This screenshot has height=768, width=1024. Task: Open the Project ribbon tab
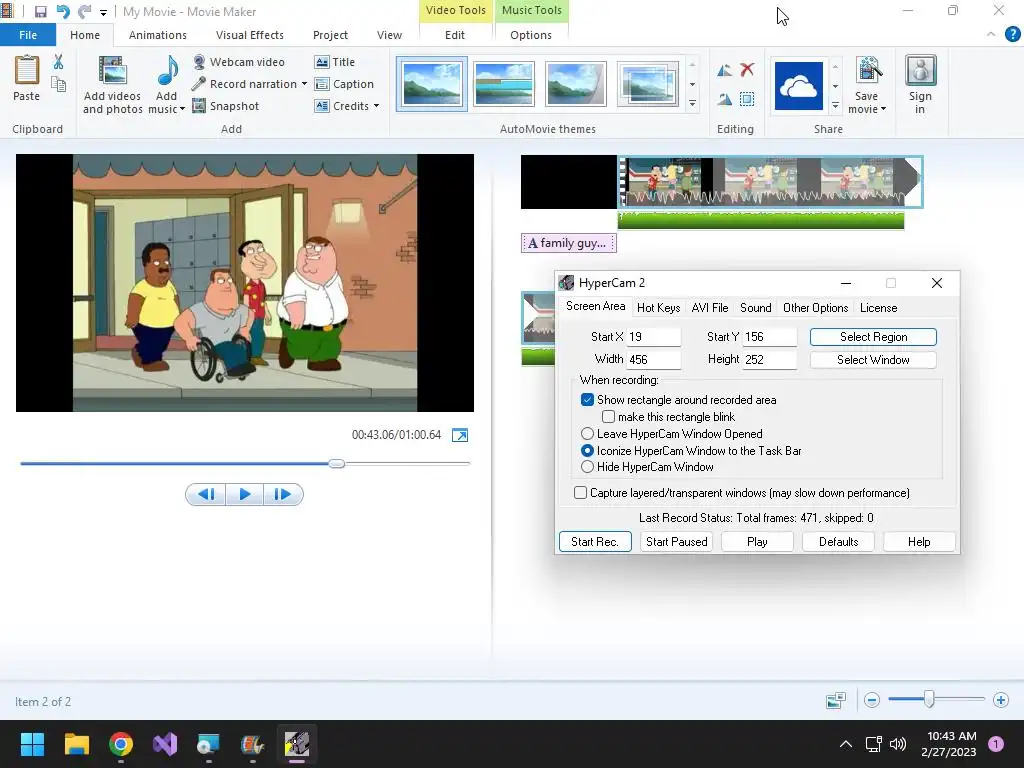(x=330, y=35)
